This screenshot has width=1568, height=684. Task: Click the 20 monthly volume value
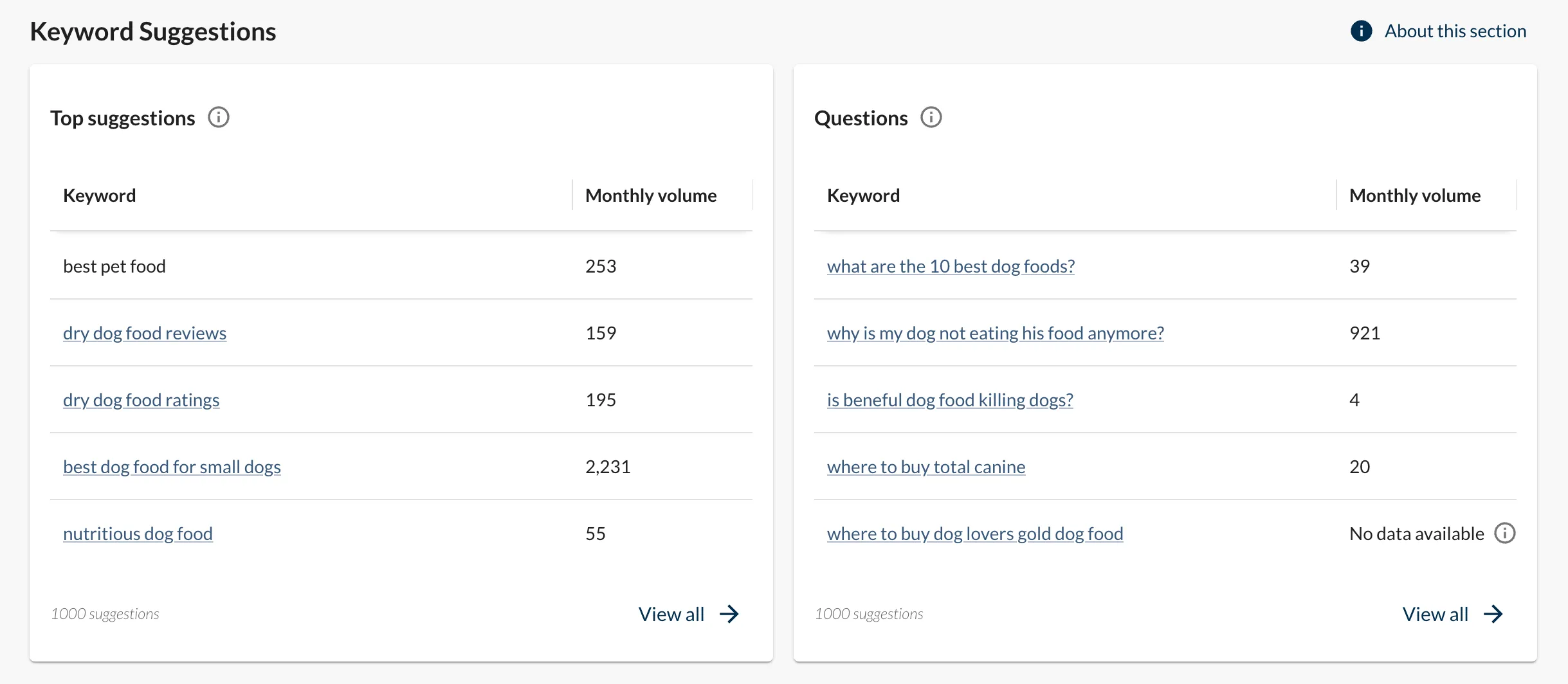tap(1360, 467)
